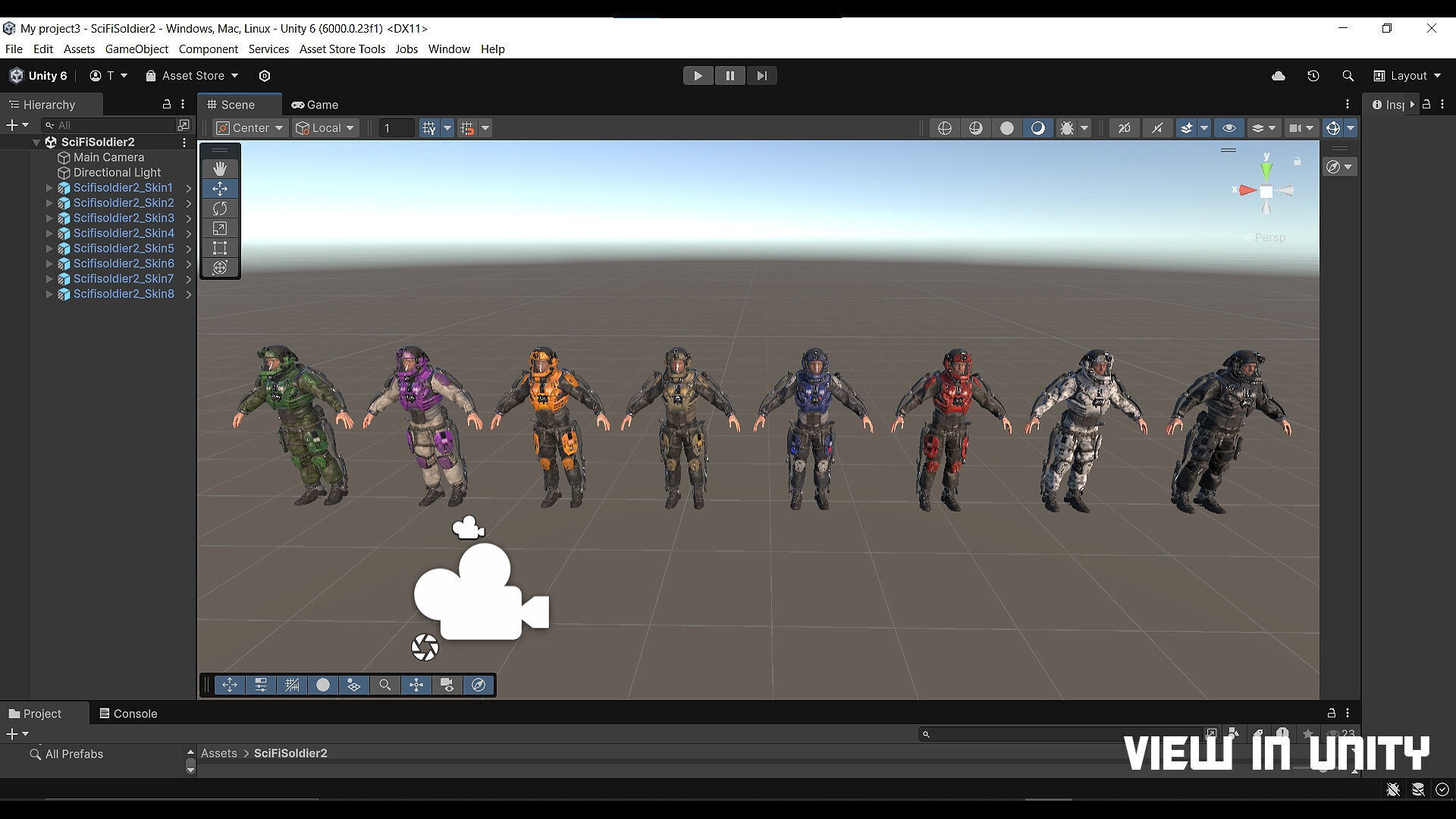This screenshot has width=1456, height=819.
Task: Toggle the Cameras overlay button
Action: coord(447,686)
